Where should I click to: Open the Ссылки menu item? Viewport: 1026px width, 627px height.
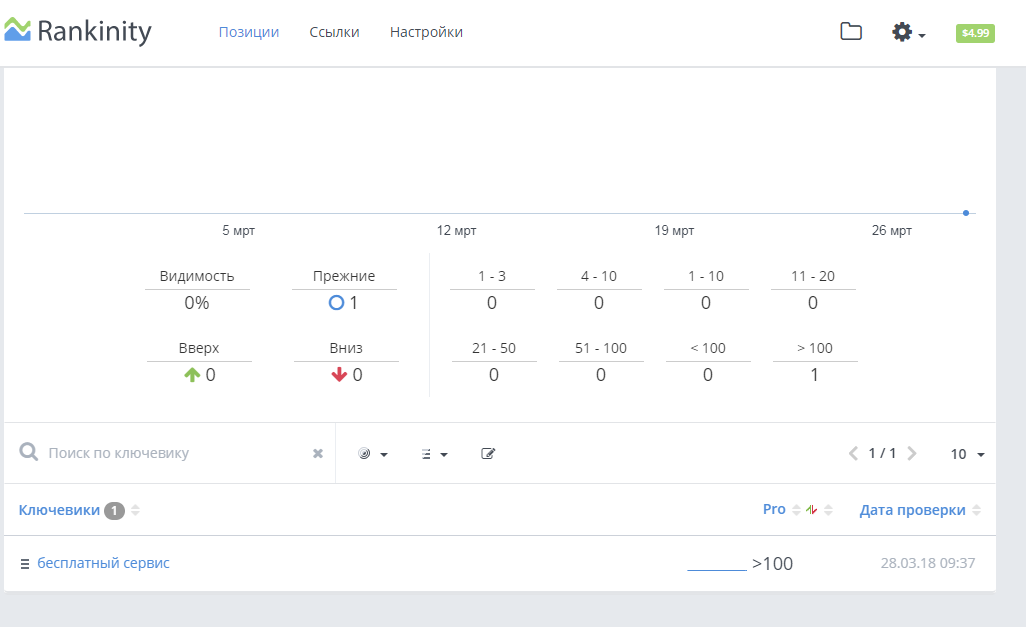coord(334,32)
